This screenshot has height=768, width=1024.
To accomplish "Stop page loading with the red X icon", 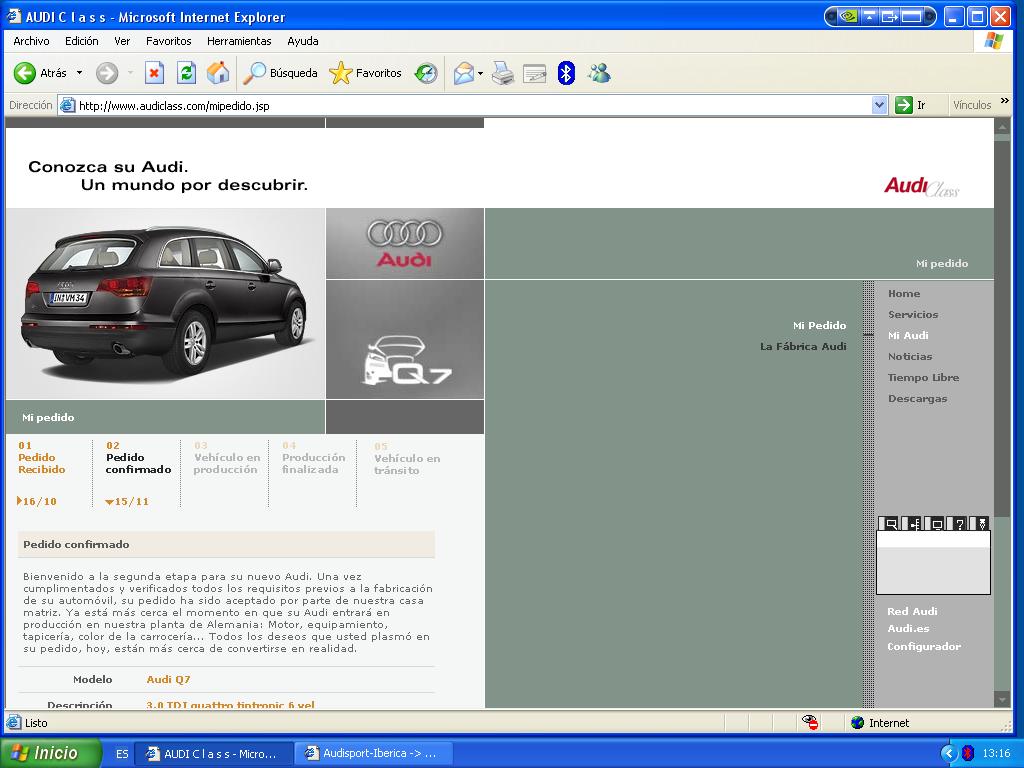I will (154, 73).
